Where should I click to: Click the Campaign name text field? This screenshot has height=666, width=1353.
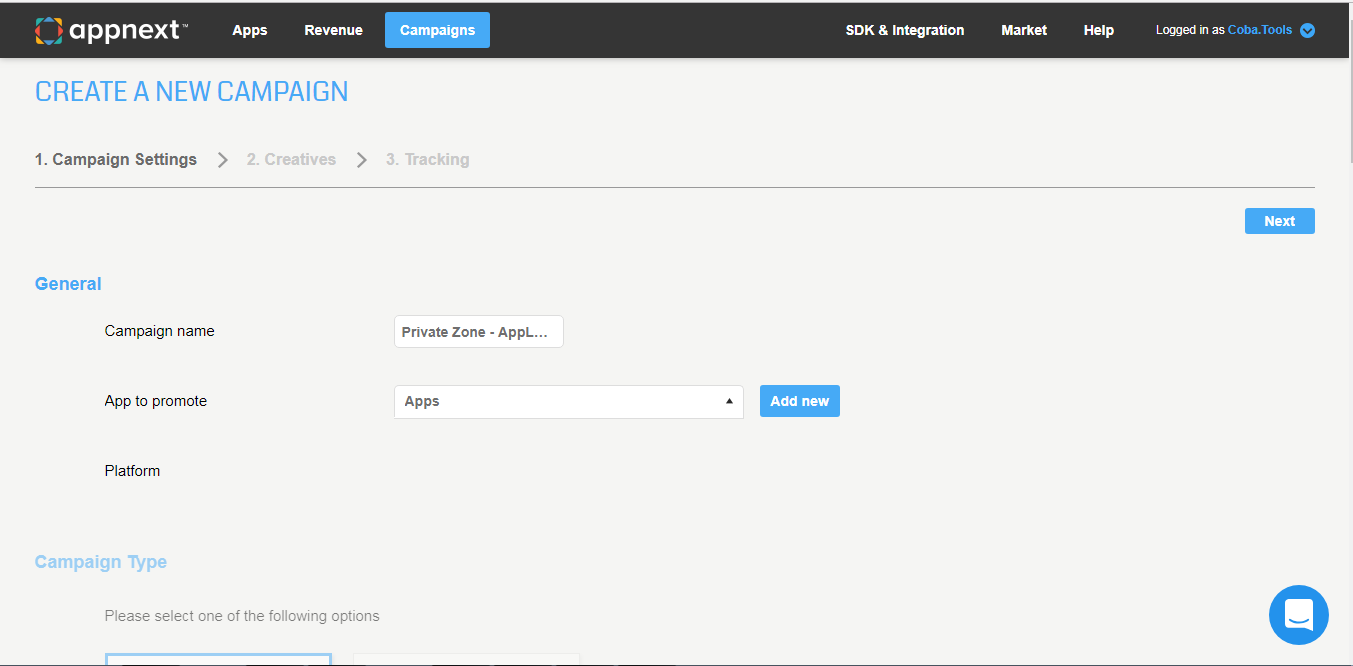478,332
